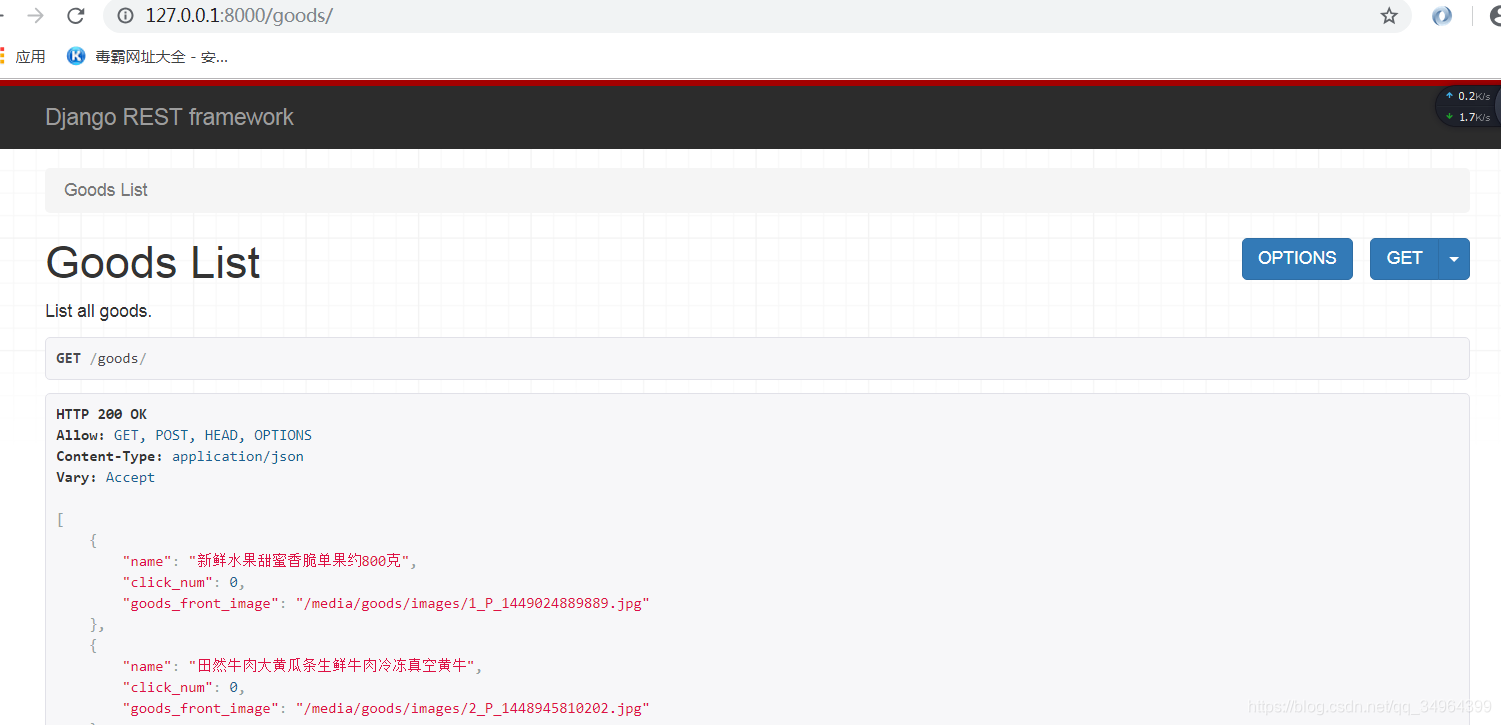Click the 'GET /goods/' request line
Screen dimensions: 1501x725
tap(101, 358)
